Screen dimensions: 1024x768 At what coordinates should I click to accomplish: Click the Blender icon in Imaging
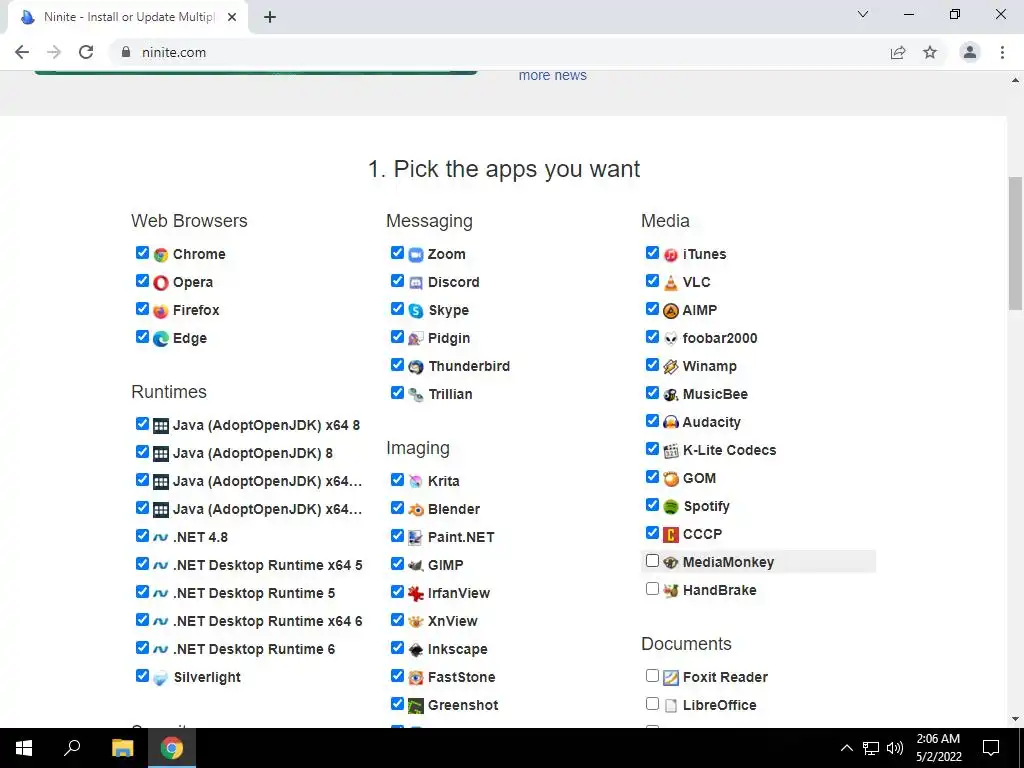pyautogui.click(x=416, y=509)
